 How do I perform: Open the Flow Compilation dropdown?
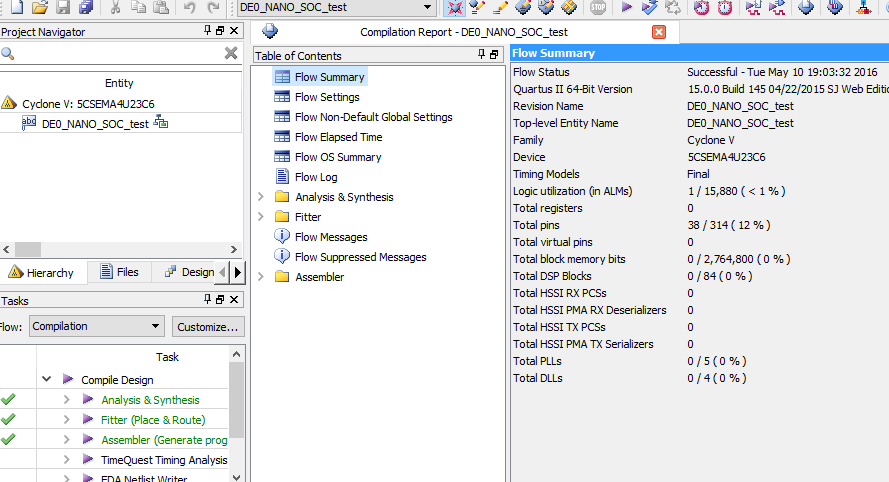[97, 326]
